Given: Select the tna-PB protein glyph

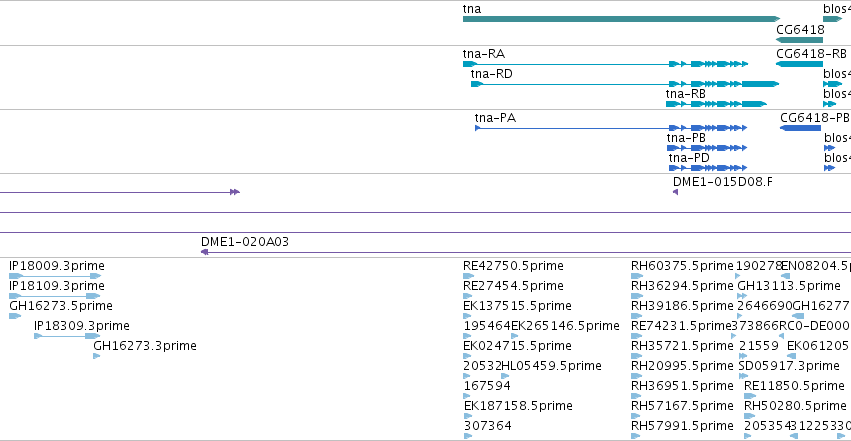Looking at the screenshot, I should [x=707, y=148].
